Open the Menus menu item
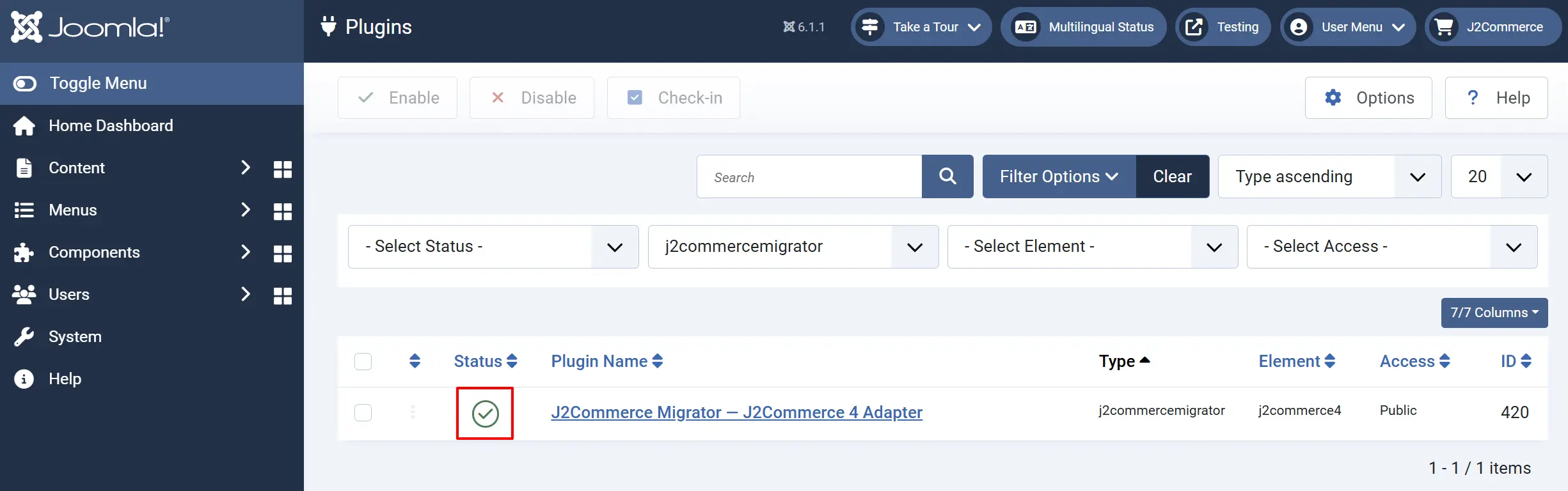This screenshot has width=1568, height=491. 73,210
